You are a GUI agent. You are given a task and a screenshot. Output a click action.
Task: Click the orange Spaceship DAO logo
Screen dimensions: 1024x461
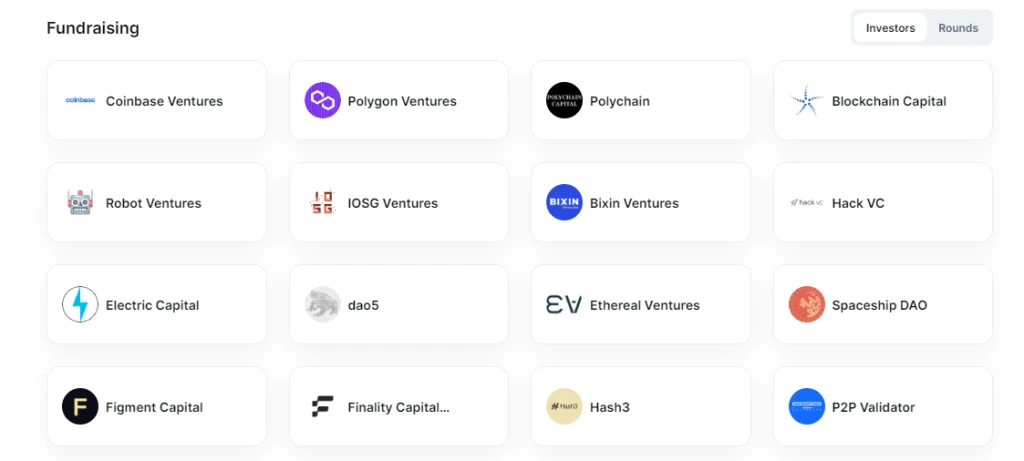[x=807, y=304]
